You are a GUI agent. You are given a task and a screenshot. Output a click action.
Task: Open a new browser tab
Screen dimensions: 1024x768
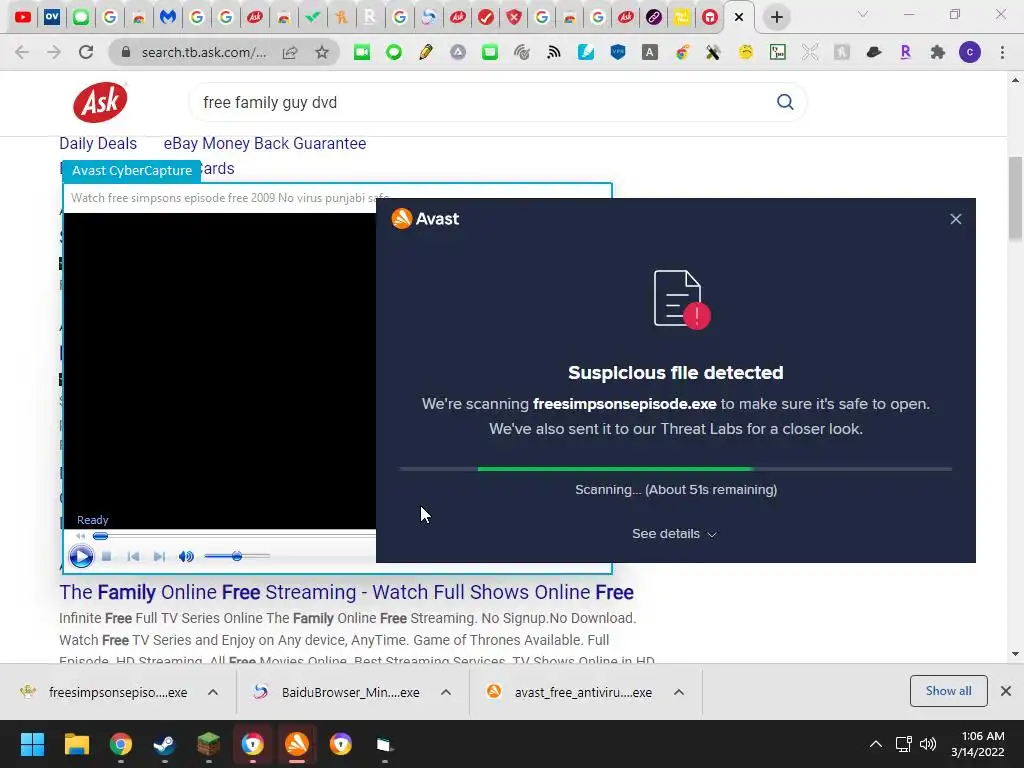(x=776, y=18)
